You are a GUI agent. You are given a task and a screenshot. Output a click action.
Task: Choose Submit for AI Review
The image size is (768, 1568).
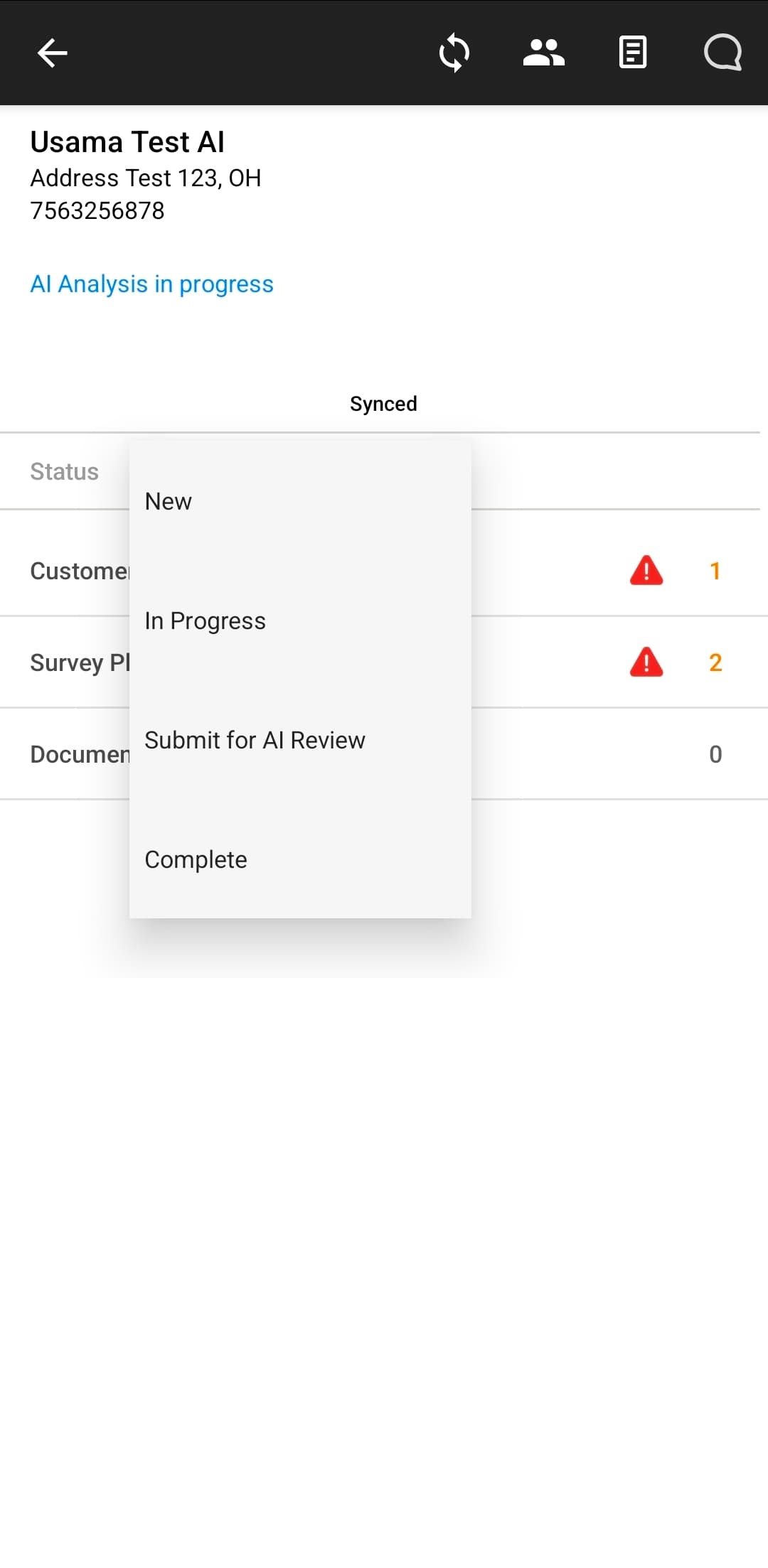click(x=300, y=740)
